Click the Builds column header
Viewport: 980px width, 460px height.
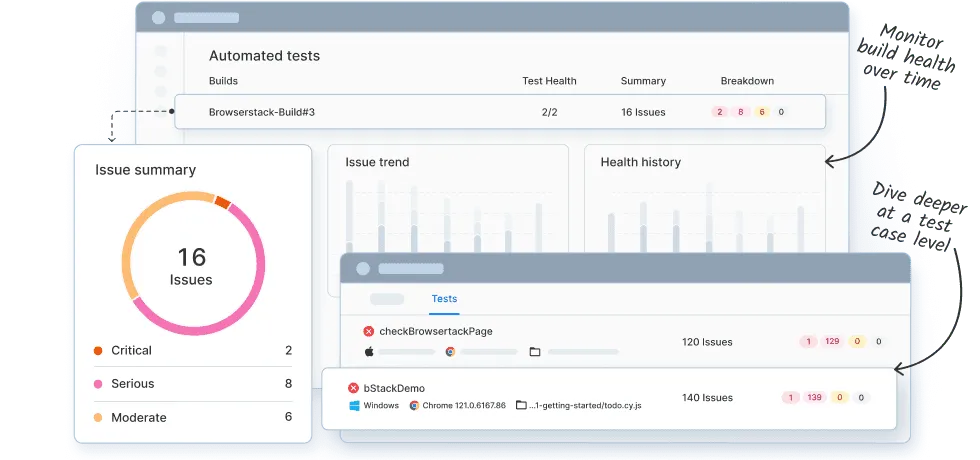click(x=223, y=81)
